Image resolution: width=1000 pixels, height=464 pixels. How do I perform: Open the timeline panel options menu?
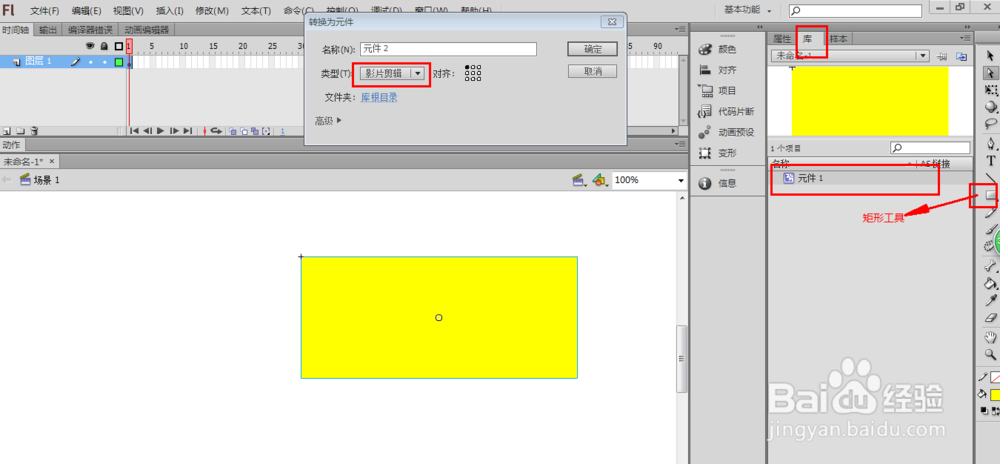click(x=680, y=29)
